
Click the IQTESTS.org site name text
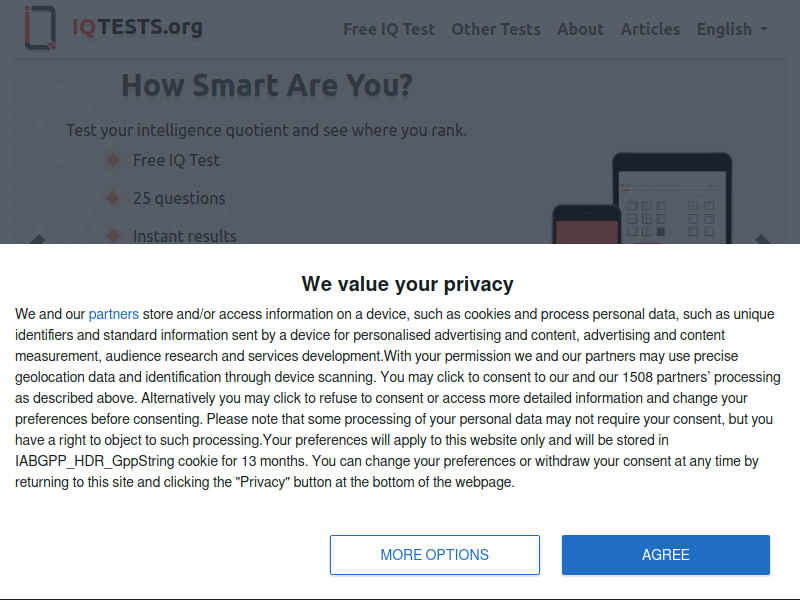coord(137,27)
